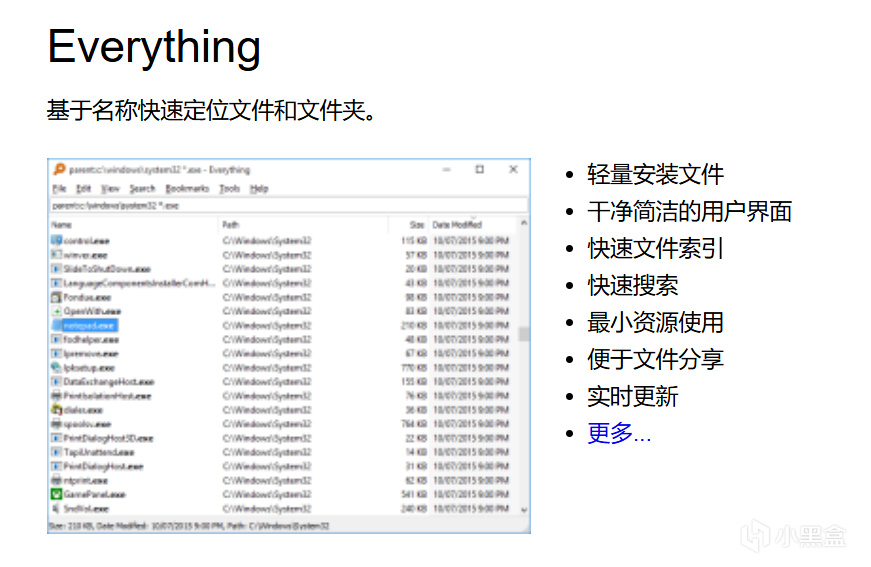Open the Bookmarks menu

pos(187,189)
